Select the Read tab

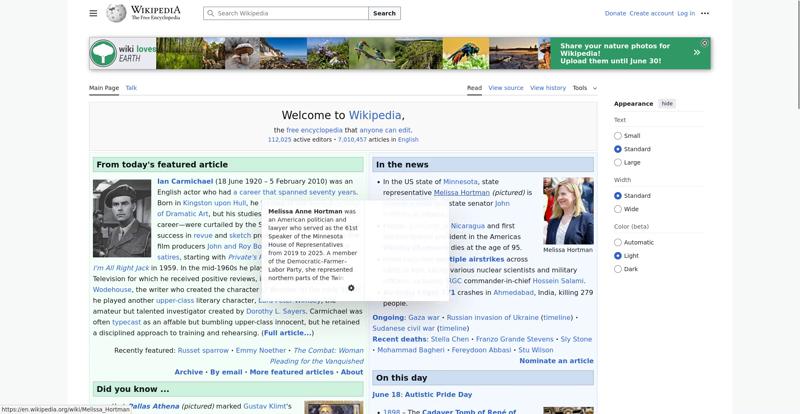point(474,88)
